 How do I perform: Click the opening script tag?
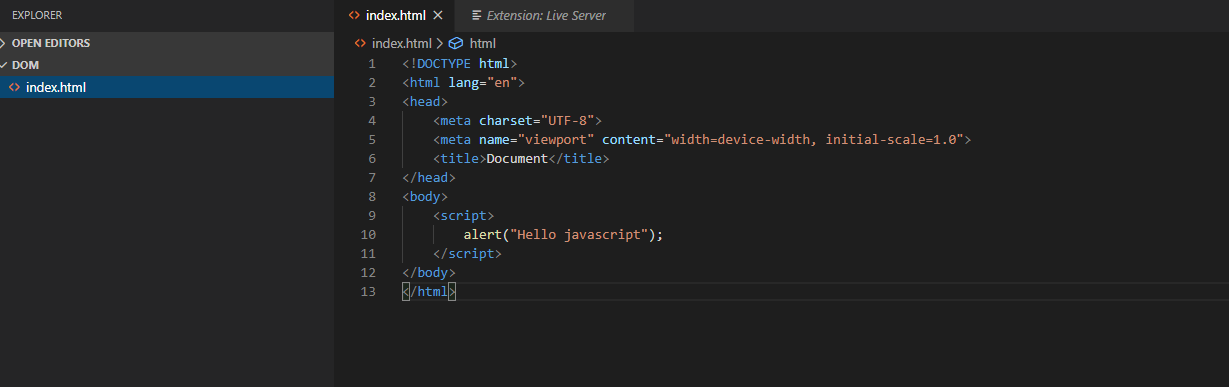pyautogui.click(x=464, y=215)
